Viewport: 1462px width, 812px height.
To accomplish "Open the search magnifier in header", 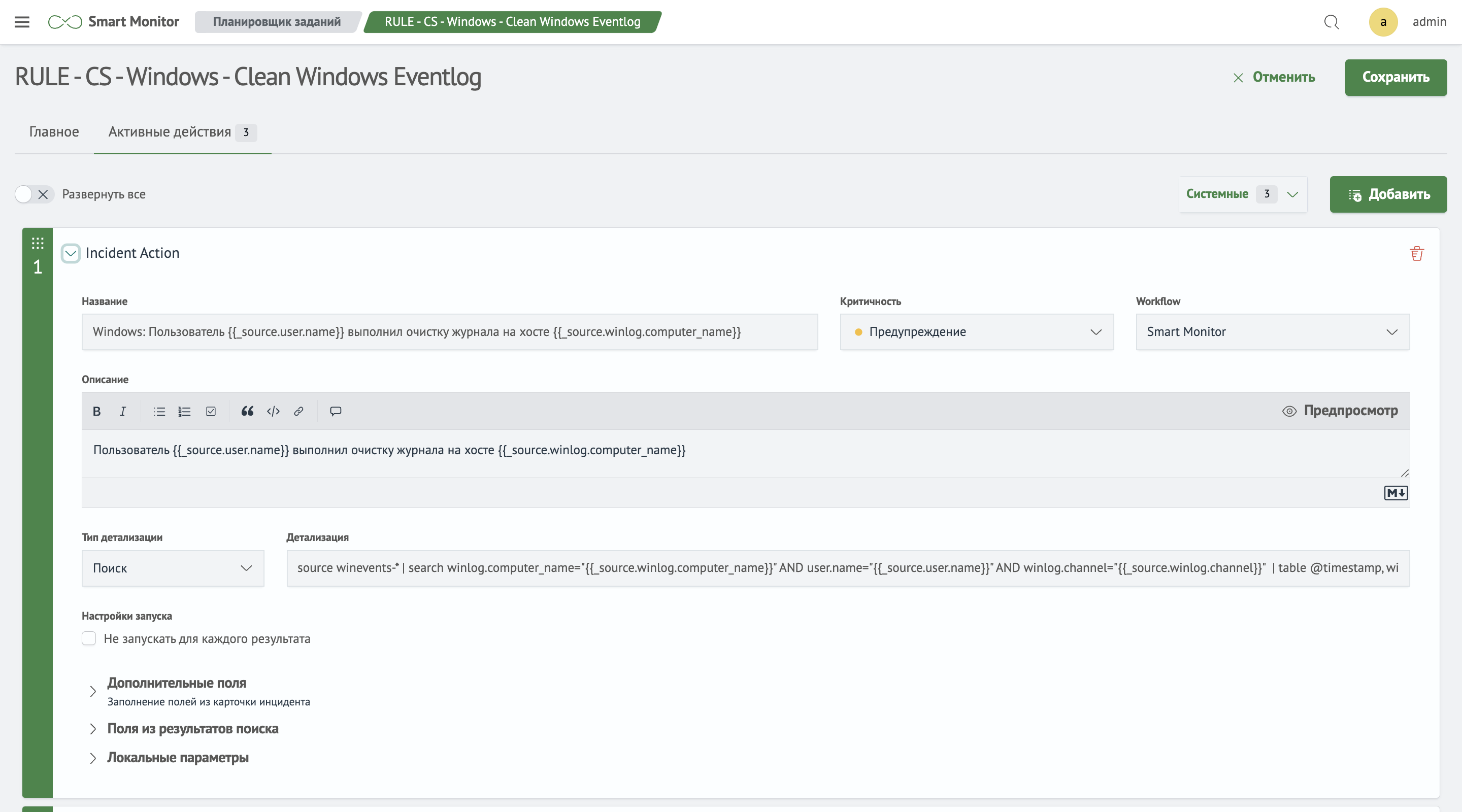I will coord(1332,22).
